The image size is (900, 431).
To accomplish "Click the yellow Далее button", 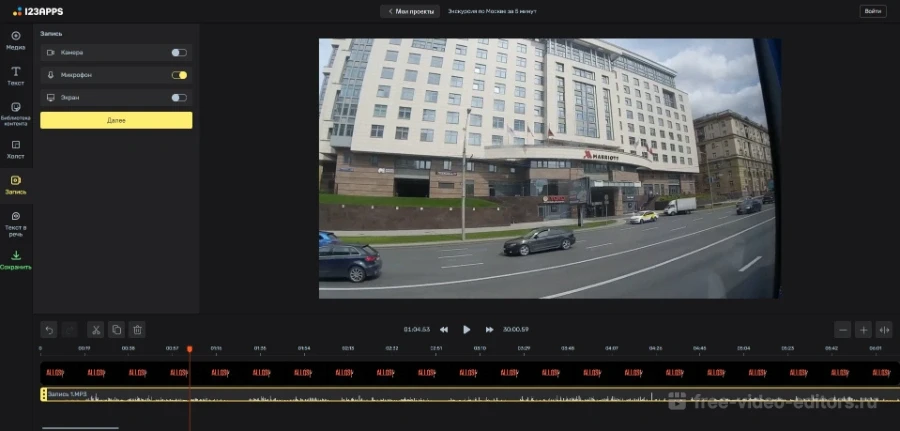I will pos(116,121).
